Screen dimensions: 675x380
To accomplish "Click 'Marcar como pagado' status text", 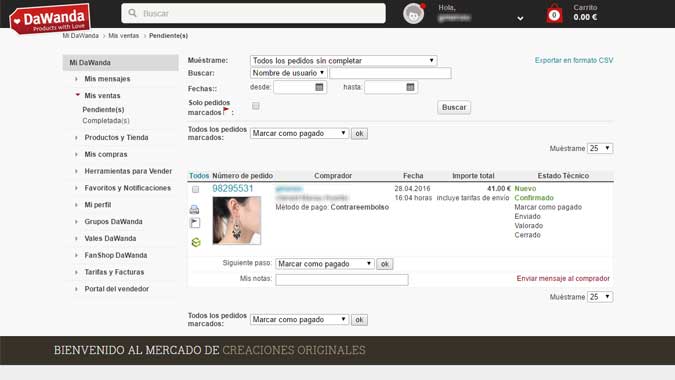I will click(548, 207).
